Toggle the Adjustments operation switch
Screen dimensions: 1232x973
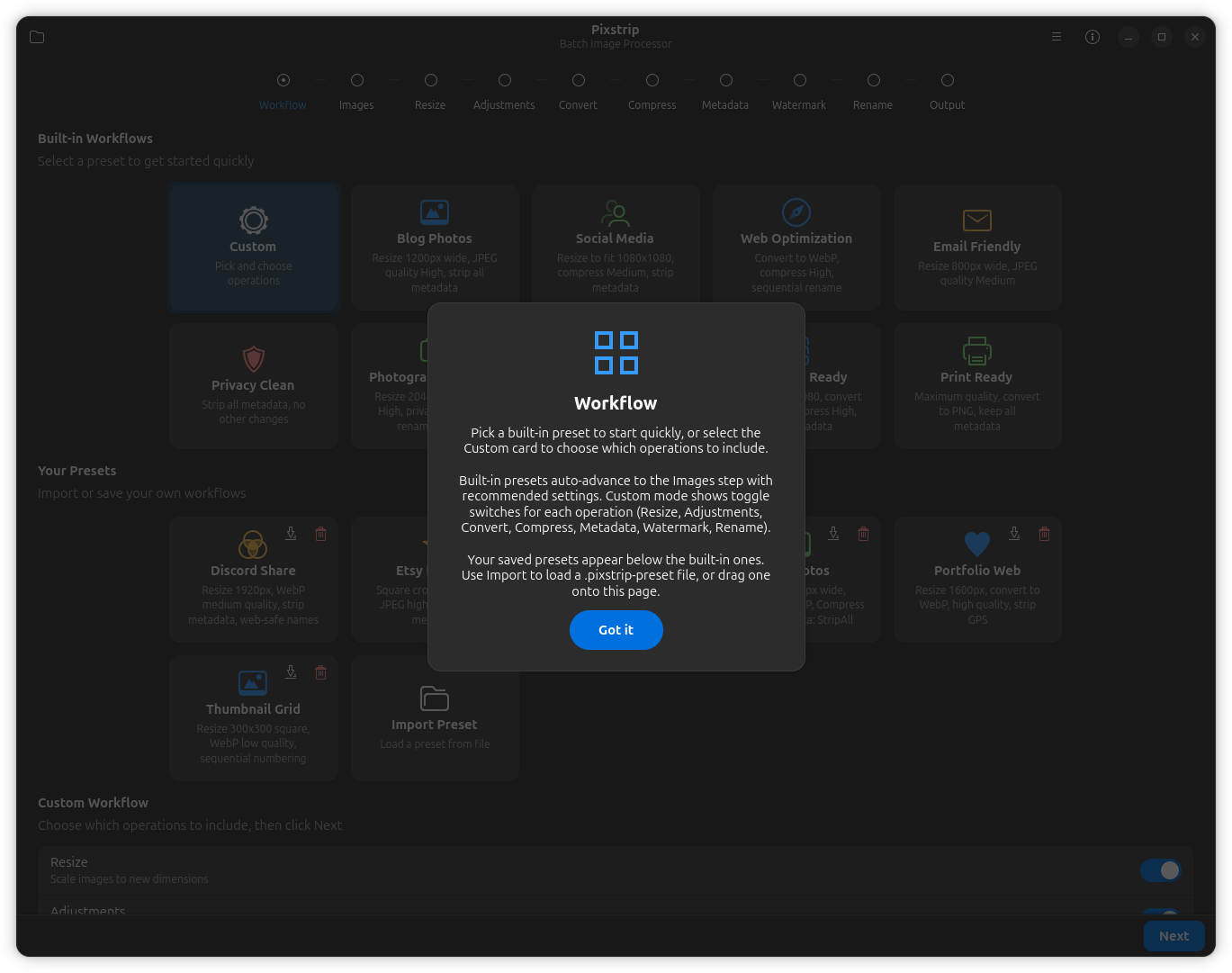[1160, 913]
